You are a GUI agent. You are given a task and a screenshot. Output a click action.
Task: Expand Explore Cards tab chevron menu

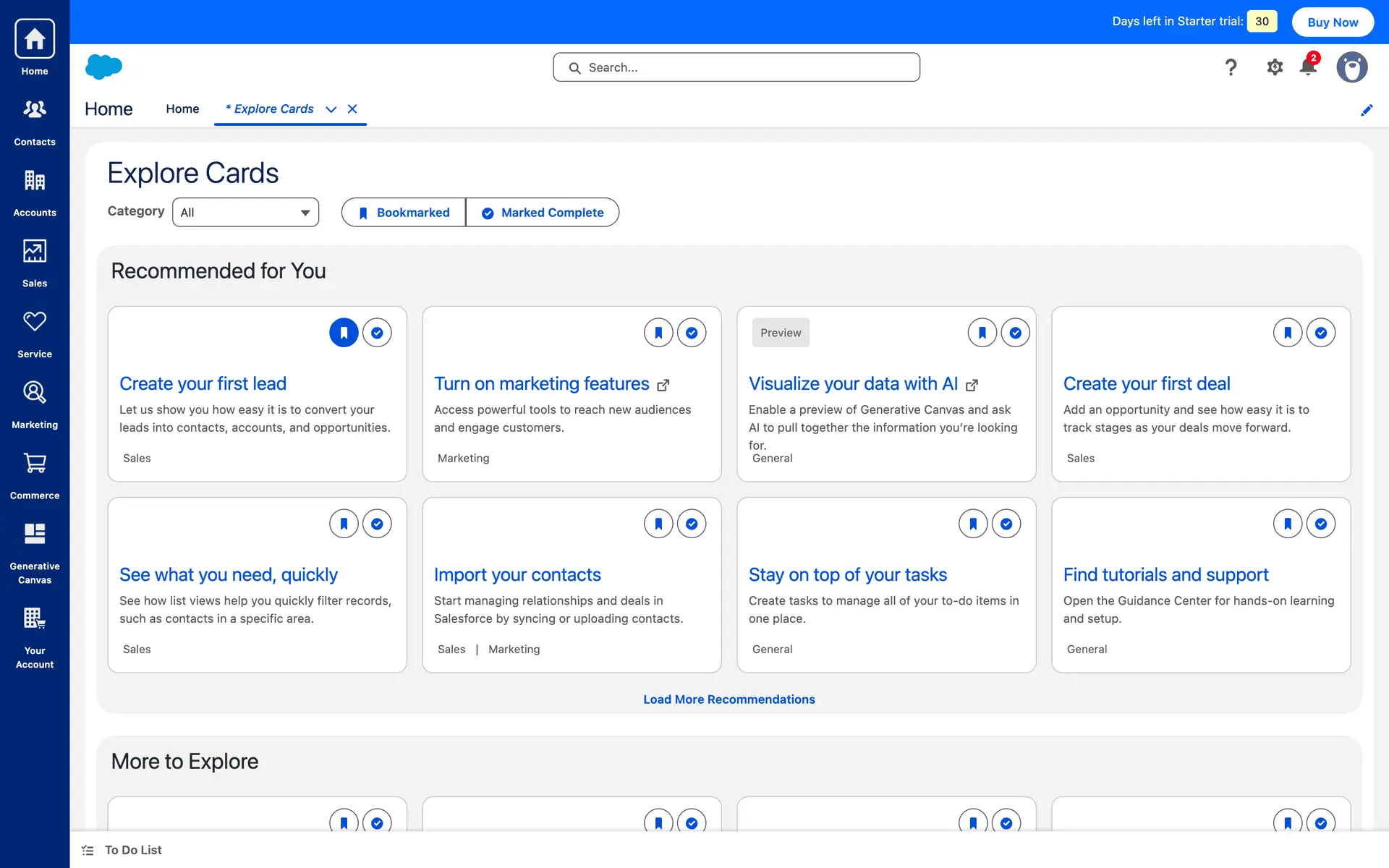[x=331, y=109]
